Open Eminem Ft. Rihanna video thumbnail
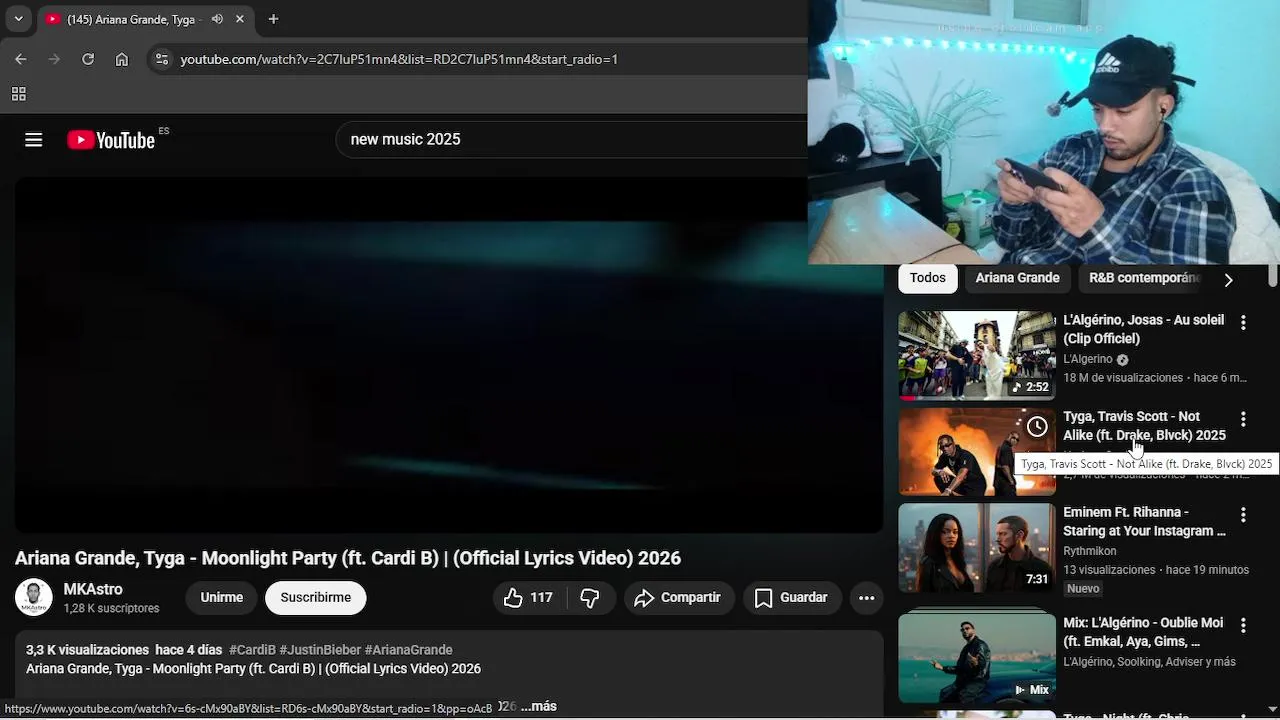 pyautogui.click(x=976, y=547)
